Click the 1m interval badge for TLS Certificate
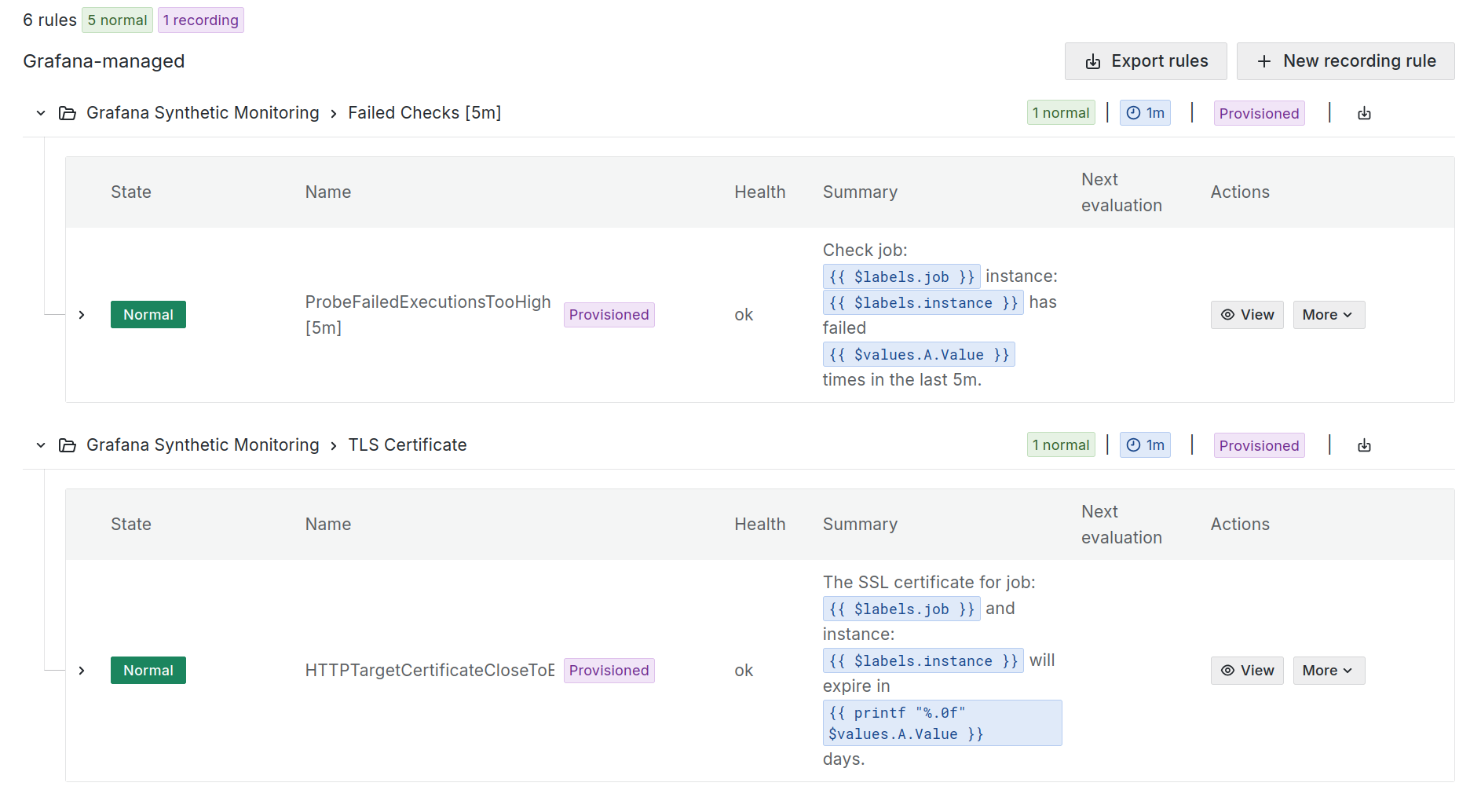The width and height of the screenshot is (1481, 812). point(1144,445)
